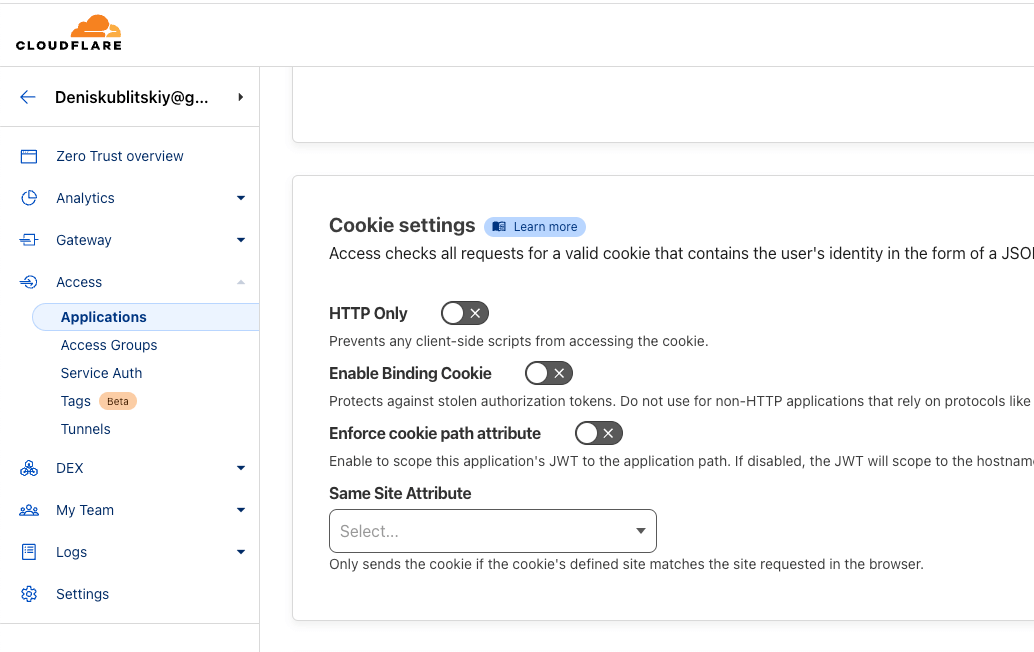Enable the HTTP Only toggle

[464, 313]
